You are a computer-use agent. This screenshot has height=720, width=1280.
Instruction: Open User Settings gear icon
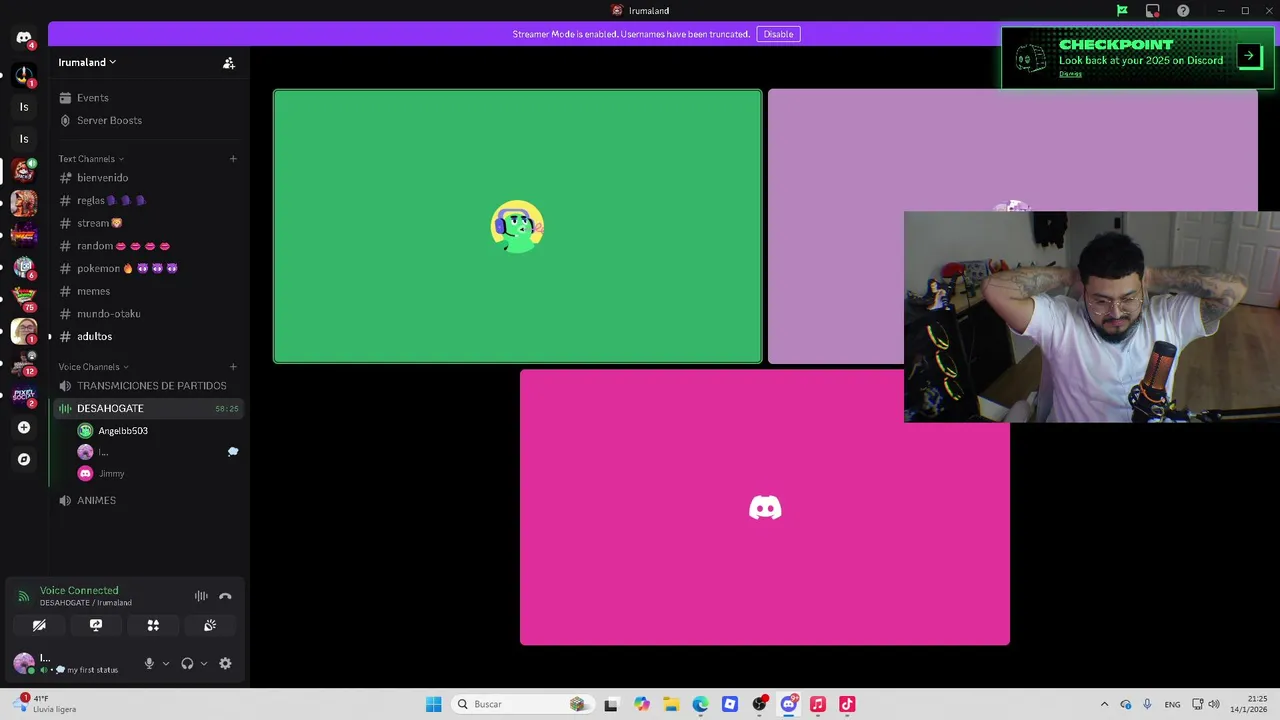(225, 663)
